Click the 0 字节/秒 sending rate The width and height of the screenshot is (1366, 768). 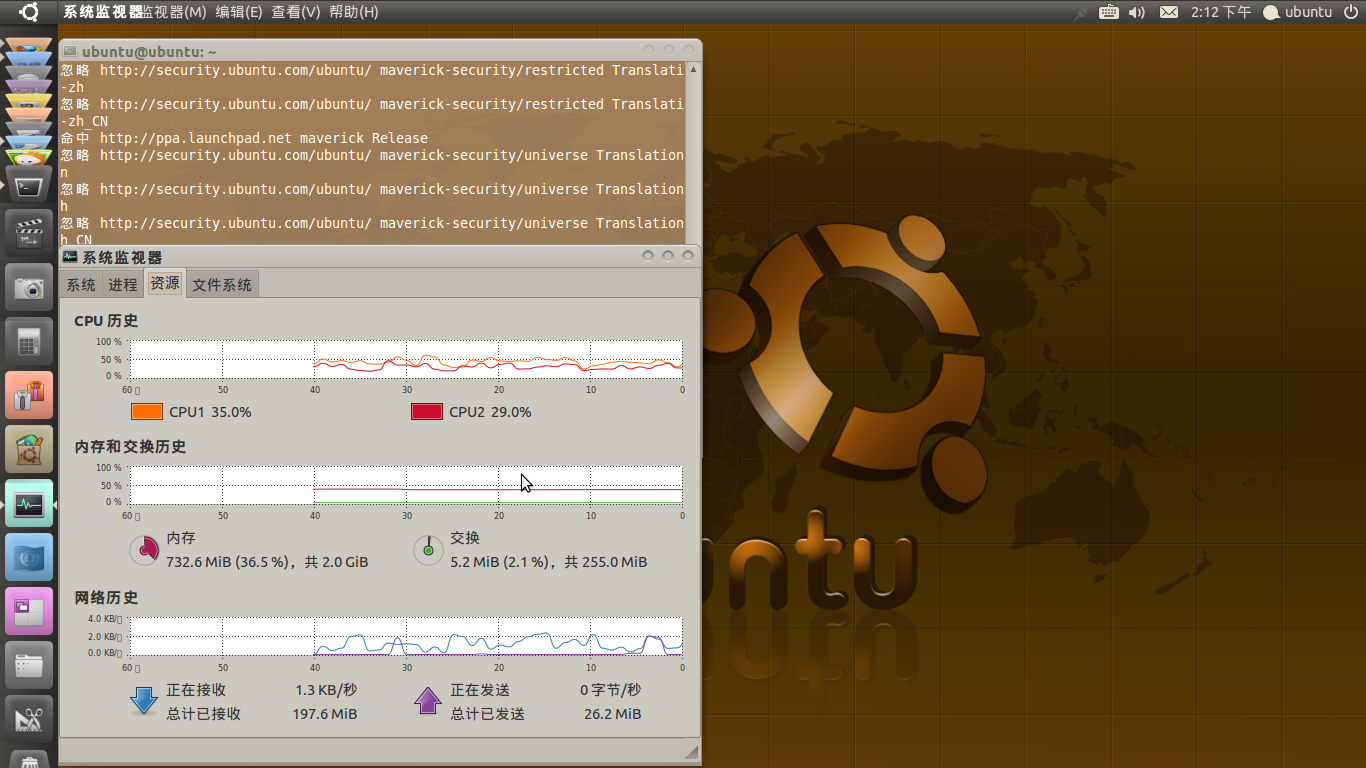pyautogui.click(x=611, y=690)
